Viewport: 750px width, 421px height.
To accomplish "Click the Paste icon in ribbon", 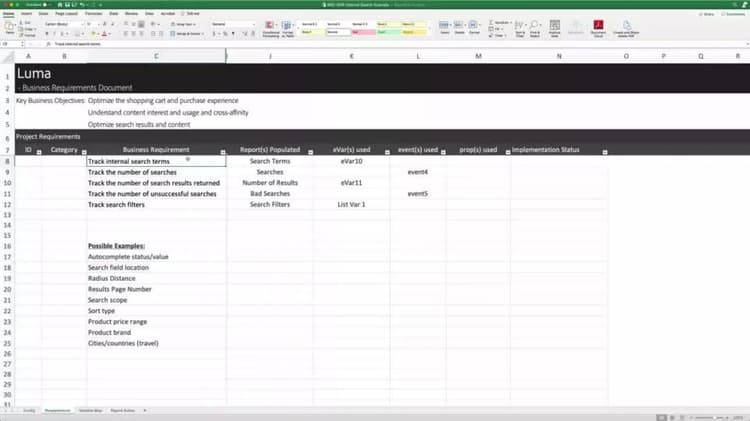I will coord(9,26).
